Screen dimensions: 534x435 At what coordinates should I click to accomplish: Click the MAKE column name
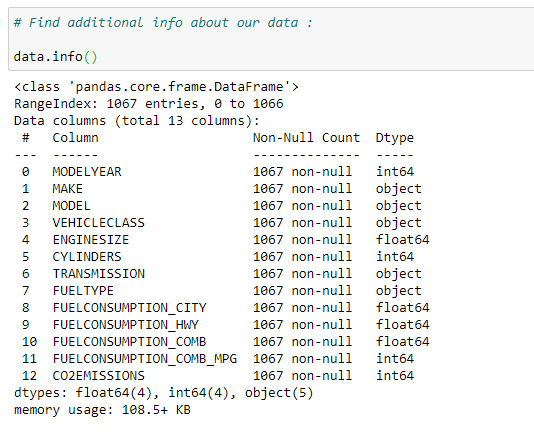tap(67, 189)
